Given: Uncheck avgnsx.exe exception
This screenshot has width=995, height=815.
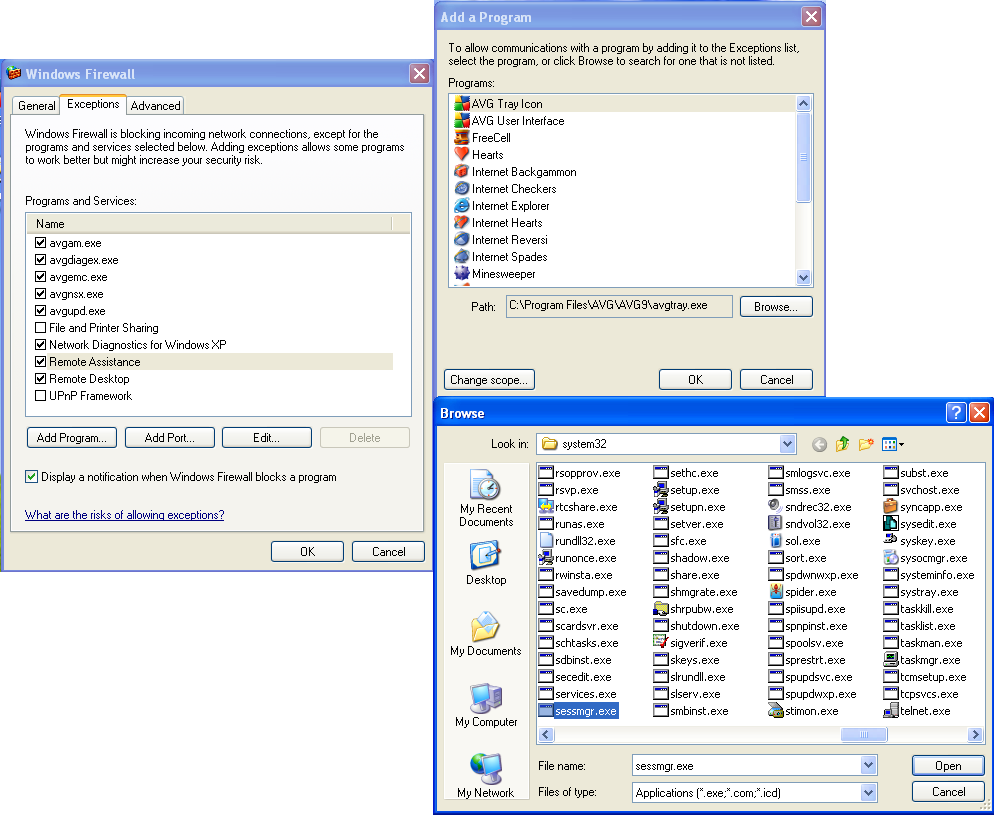Looking at the screenshot, I should (x=41, y=294).
